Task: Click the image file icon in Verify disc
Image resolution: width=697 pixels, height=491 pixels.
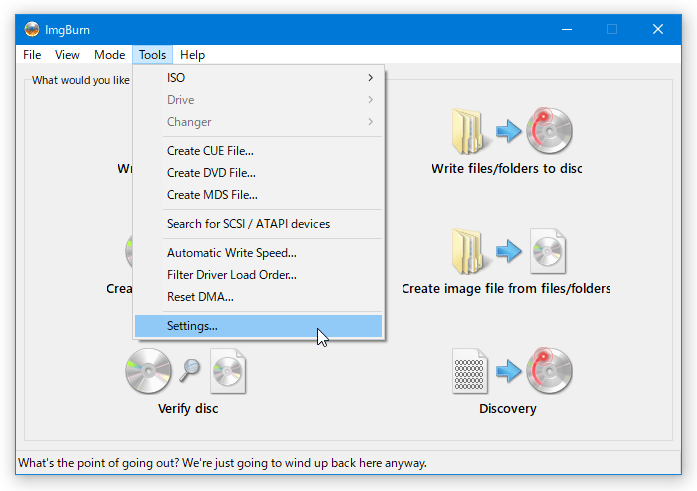Action: [x=228, y=371]
